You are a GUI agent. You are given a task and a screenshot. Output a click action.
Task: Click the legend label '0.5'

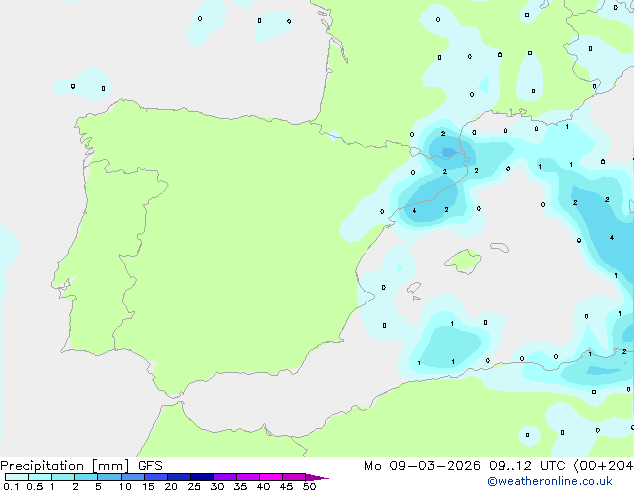[x=35, y=486]
